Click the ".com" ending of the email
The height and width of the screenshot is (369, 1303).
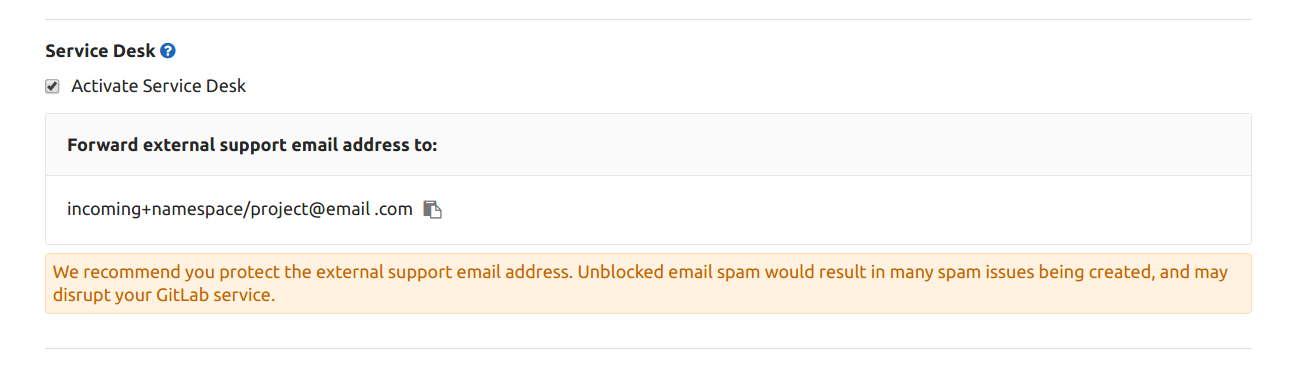[x=394, y=209]
